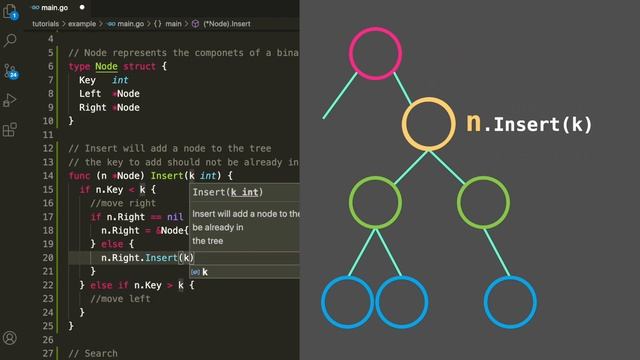Click the 'Insert(k int)' signature hint
This screenshot has width=640, height=360.
[x=228, y=192]
